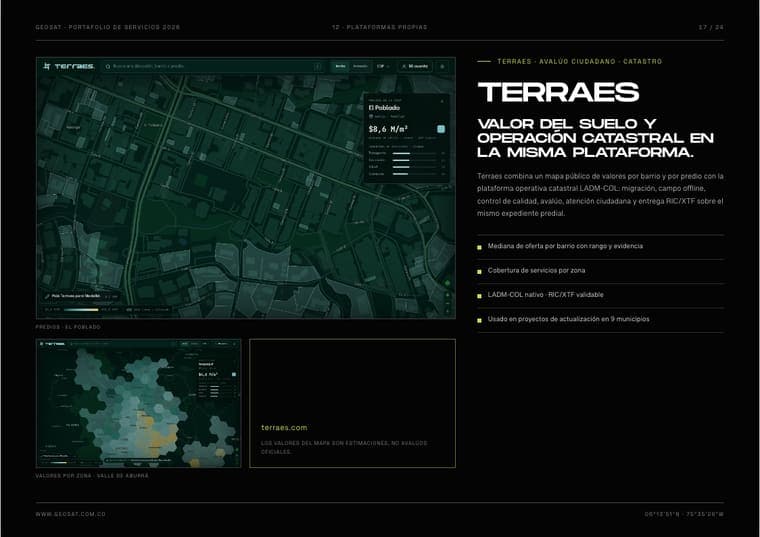This screenshot has width=760, height=537.
Task: Open the Mi cuenta account button
Action: [415, 66]
